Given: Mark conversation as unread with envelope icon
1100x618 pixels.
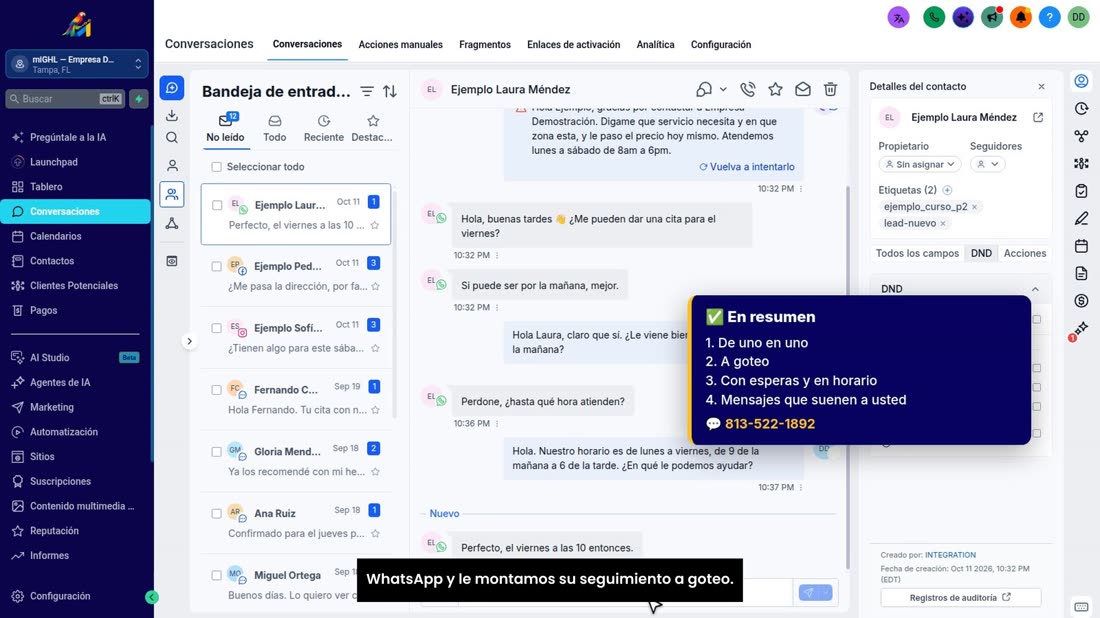Looking at the screenshot, I should point(803,89).
